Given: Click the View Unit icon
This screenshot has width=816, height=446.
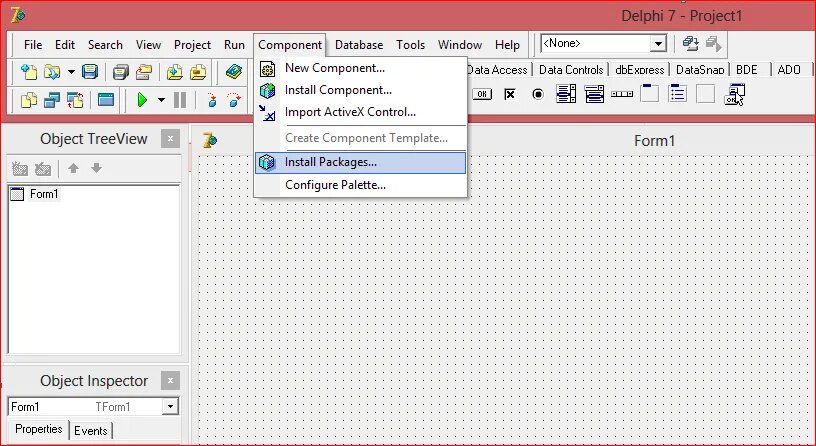Looking at the screenshot, I should [x=29, y=99].
